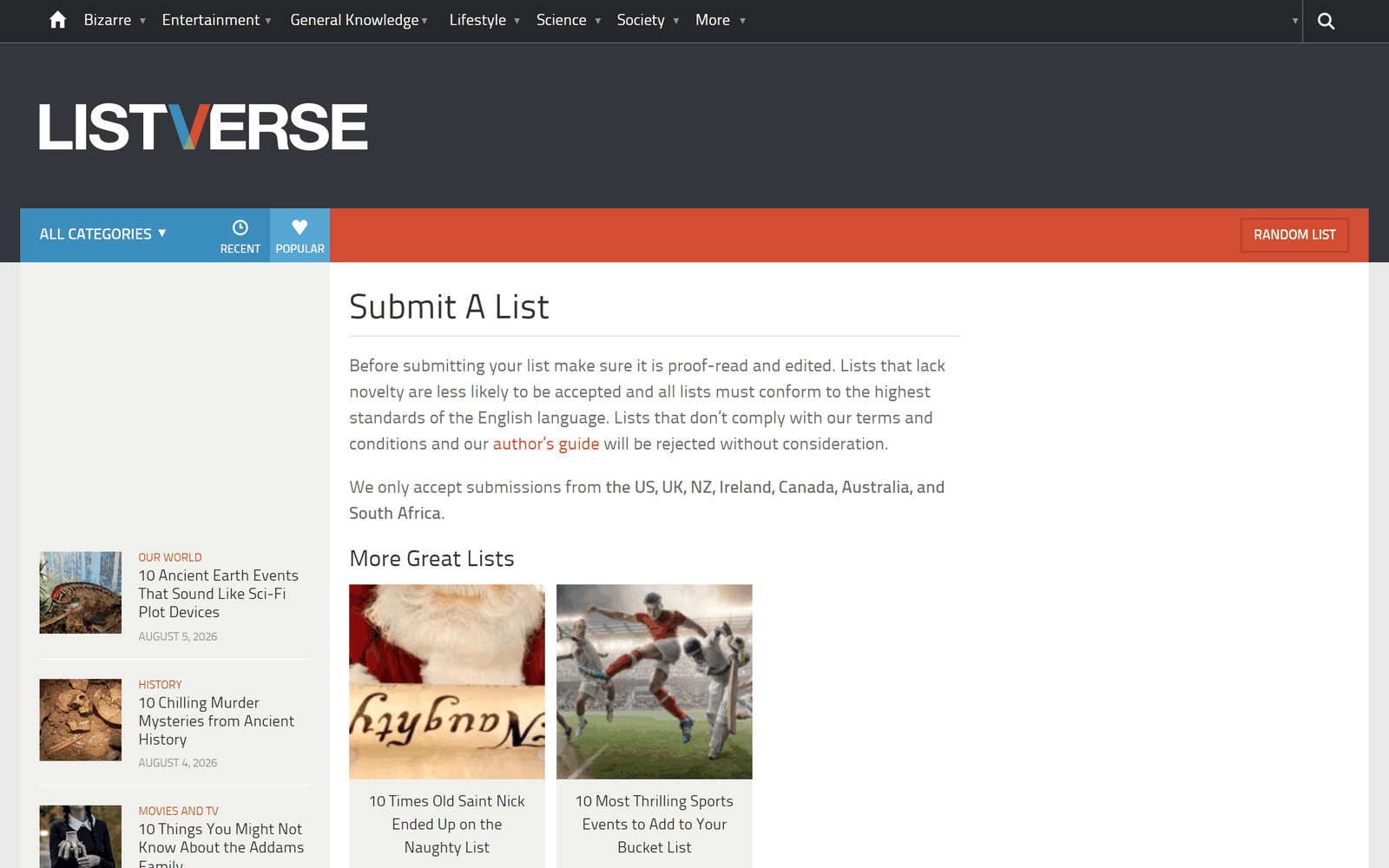Open the search magnifier icon
Screen dimensions: 1389x868
pos(1326,21)
